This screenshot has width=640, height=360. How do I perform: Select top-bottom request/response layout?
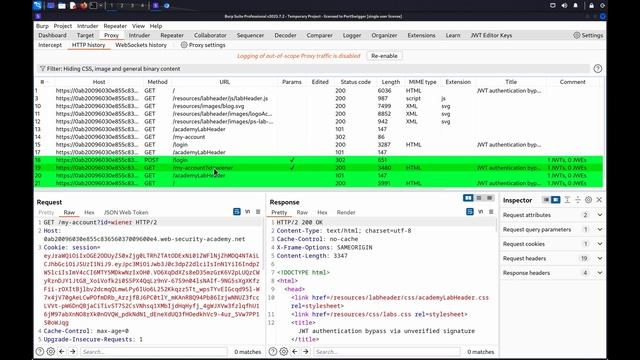pyautogui.click(x=479, y=198)
